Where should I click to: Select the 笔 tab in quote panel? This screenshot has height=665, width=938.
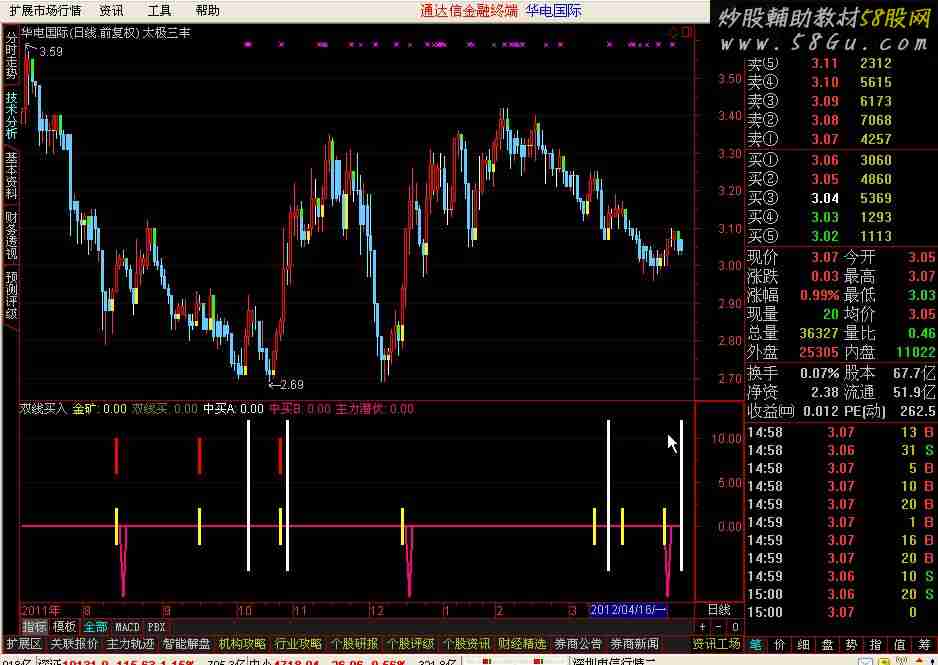tap(755, 644)
